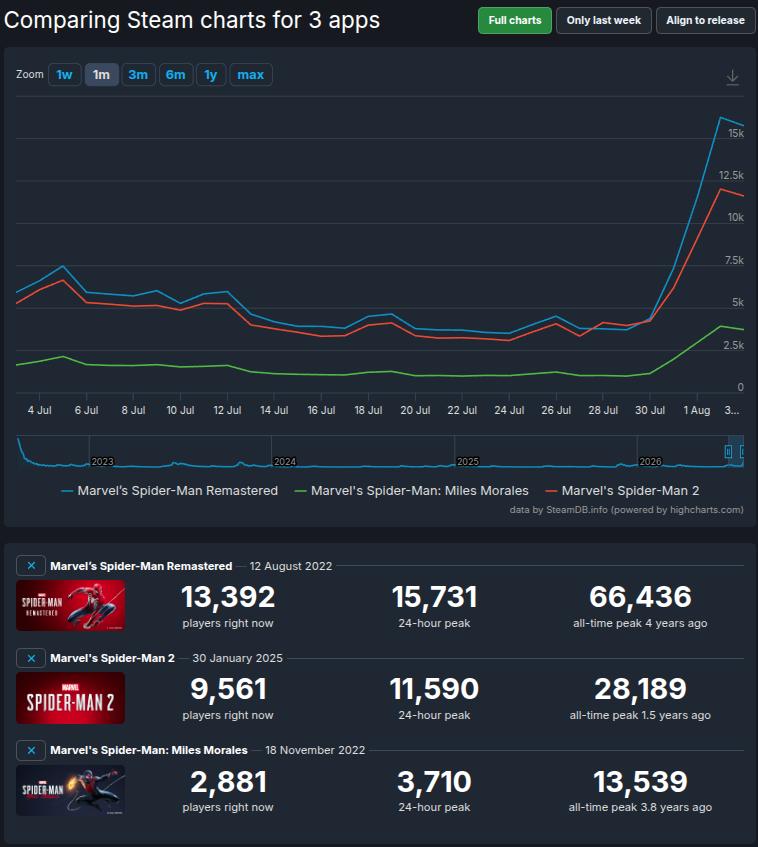Open Marvel's Spider-Man: Miles Morales title link
Screen dimensions: 758x847
click(149, 750)
